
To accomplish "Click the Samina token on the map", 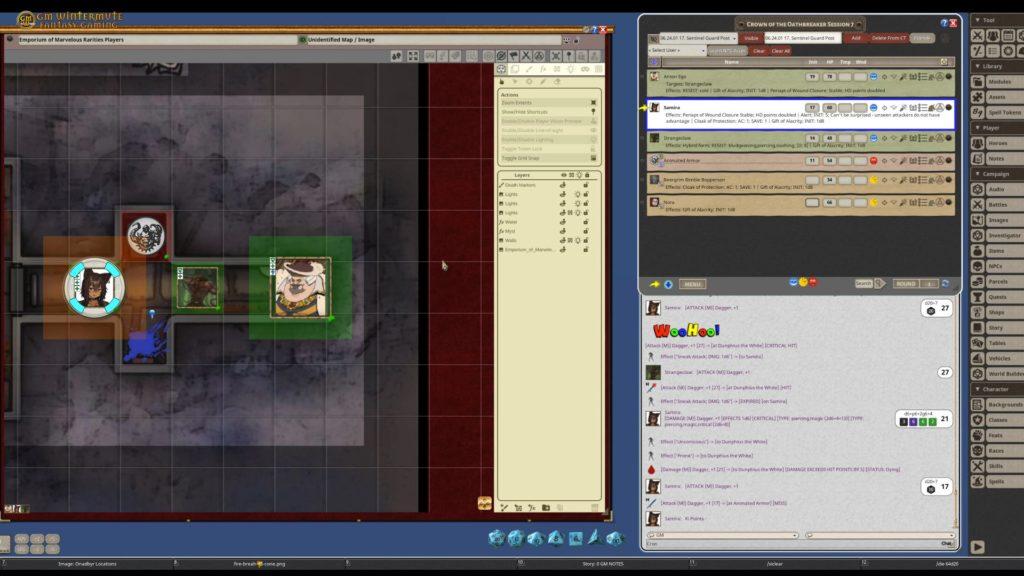I will [x=95, y=287].
